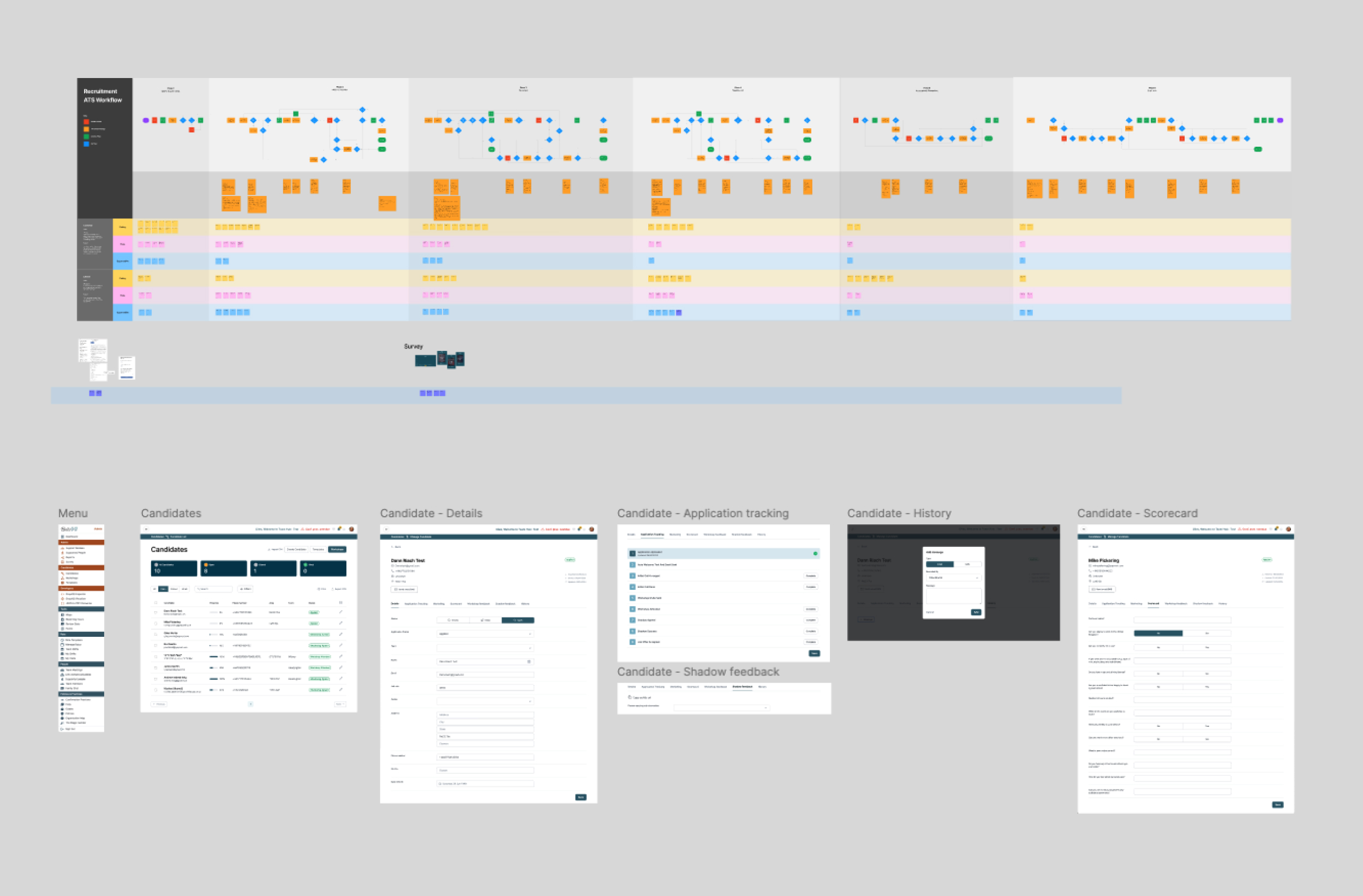The width and height of the screenshot is (1363, 896).
Task: Tick the first candidate row checkbox
Action: tap(156, 612)
